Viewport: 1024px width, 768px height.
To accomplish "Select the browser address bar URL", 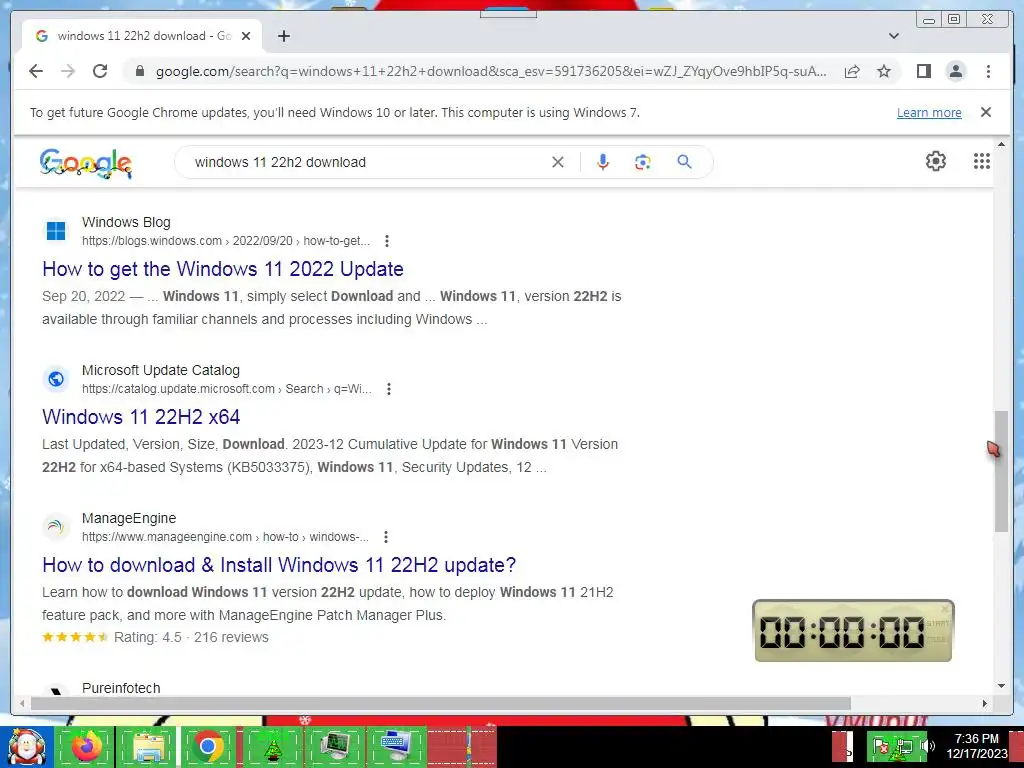I will tap(491, 71).
